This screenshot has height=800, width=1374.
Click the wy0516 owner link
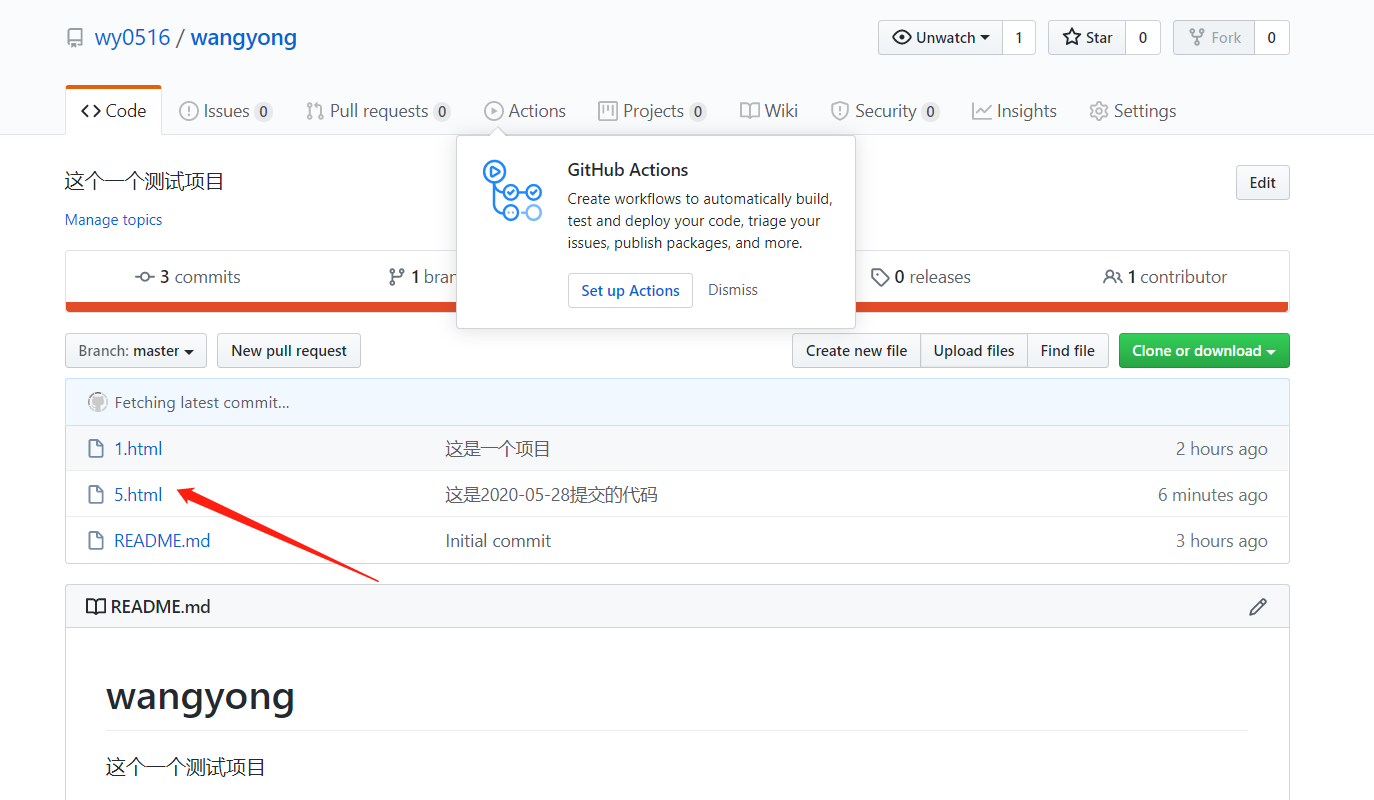point(133,38)
